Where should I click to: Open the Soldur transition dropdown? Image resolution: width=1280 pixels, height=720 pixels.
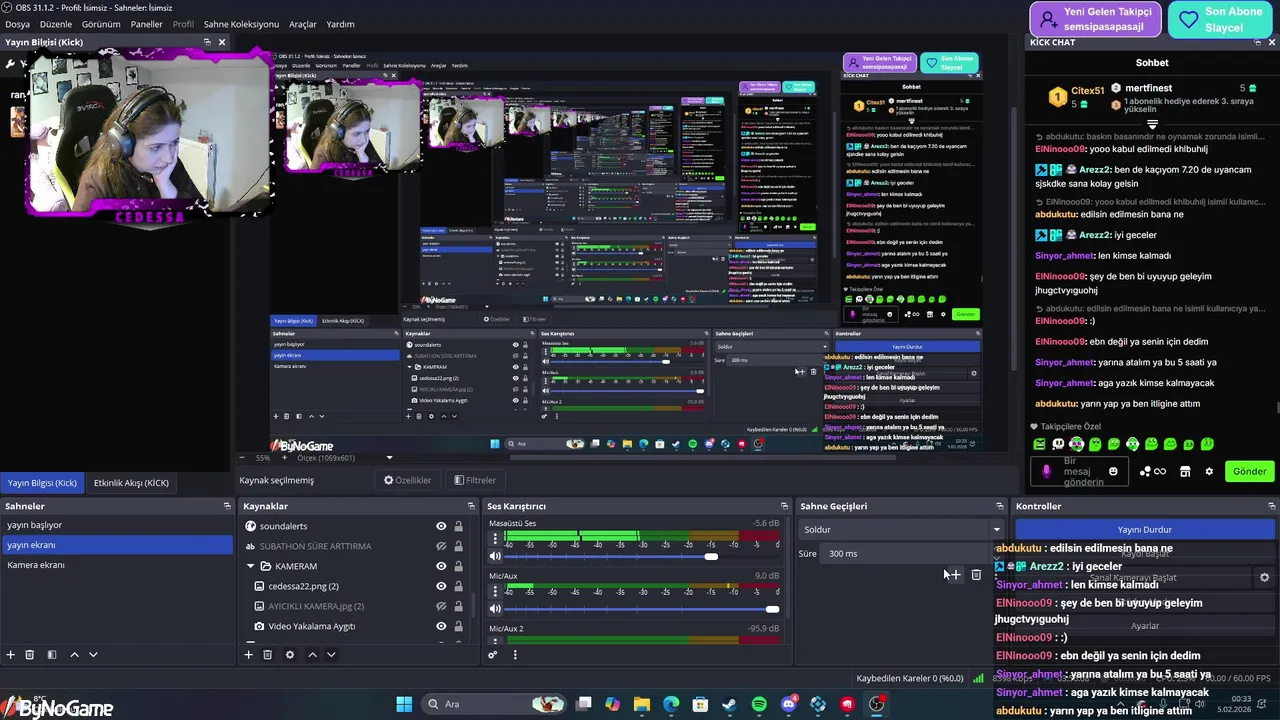click(x=901, y=529)
